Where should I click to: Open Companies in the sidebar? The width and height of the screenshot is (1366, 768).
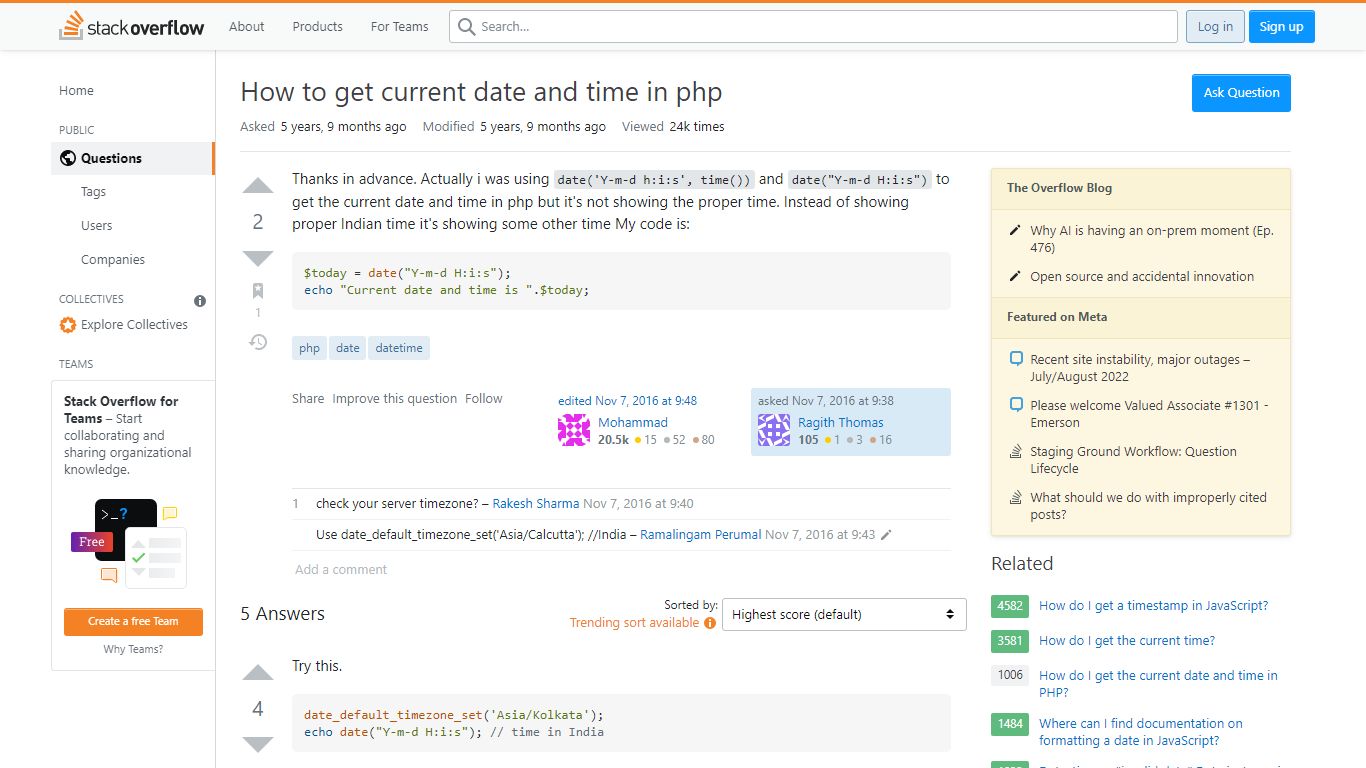tap(113, 260)
